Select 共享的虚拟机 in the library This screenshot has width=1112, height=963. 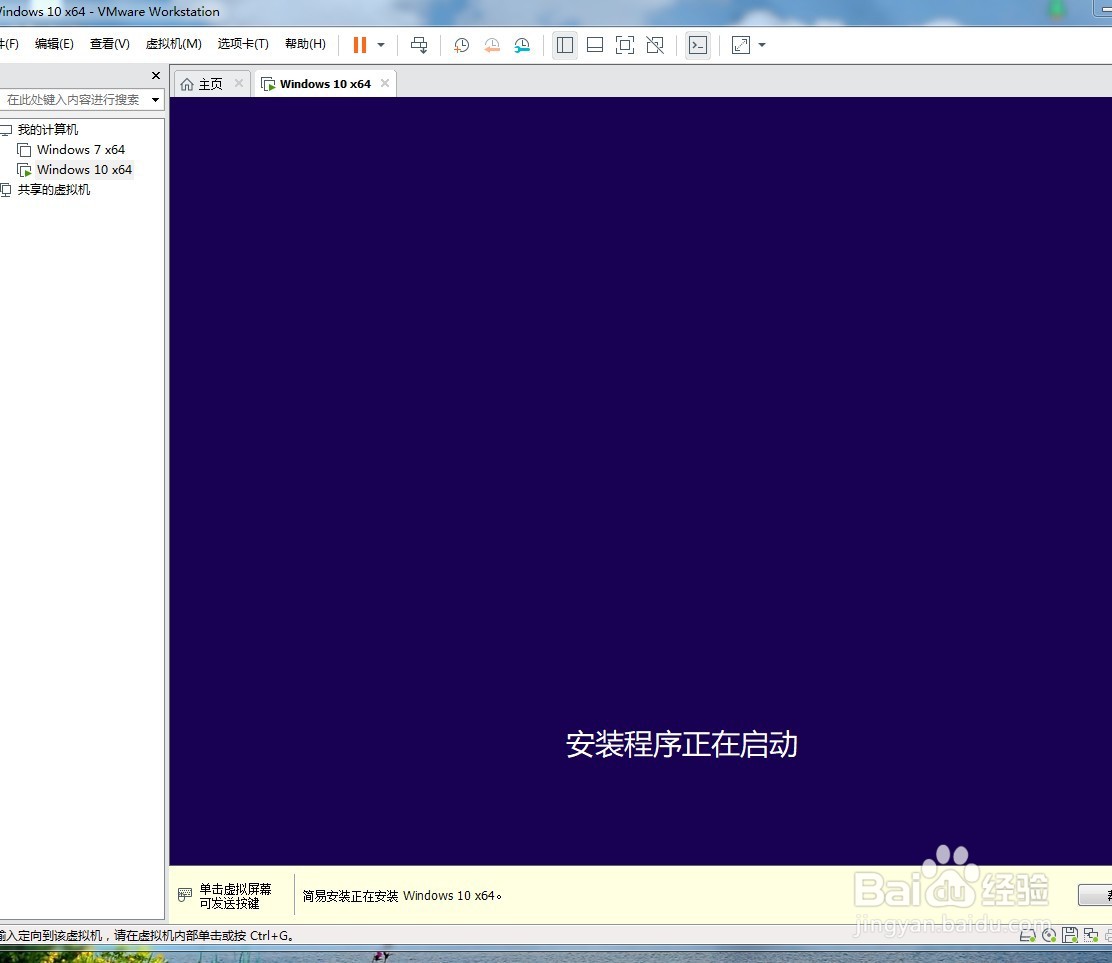[x=54, y=189]
